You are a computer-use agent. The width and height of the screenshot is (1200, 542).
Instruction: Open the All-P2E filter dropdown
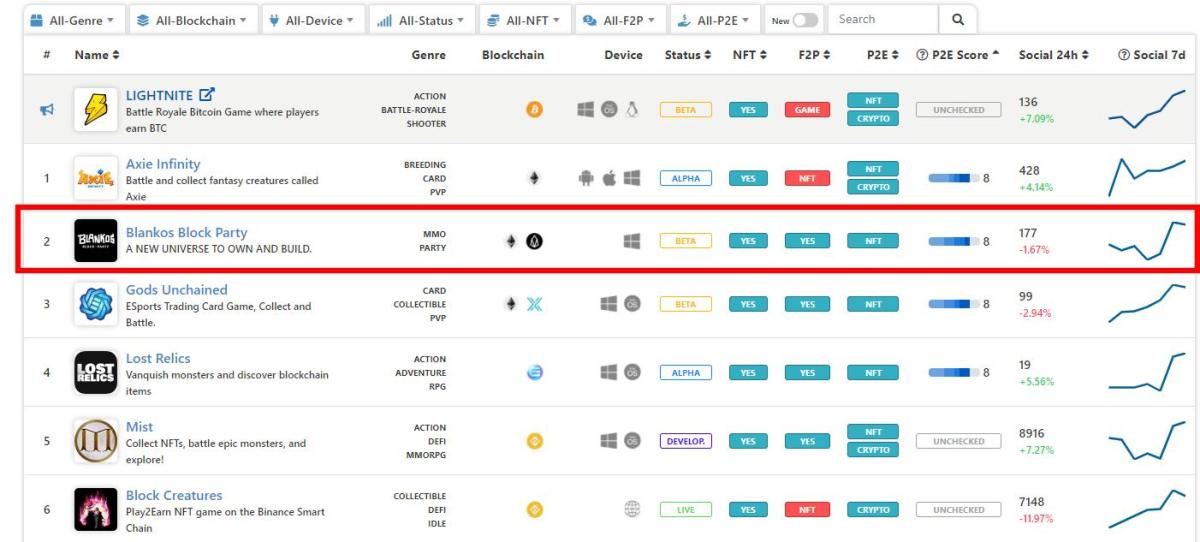click(x=713, y=20)
